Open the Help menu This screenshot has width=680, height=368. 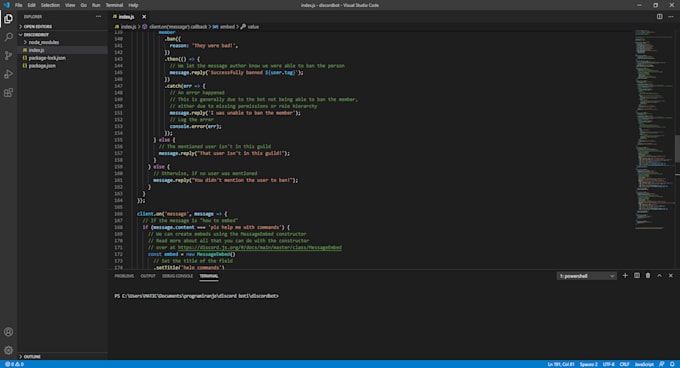point(133,5)
